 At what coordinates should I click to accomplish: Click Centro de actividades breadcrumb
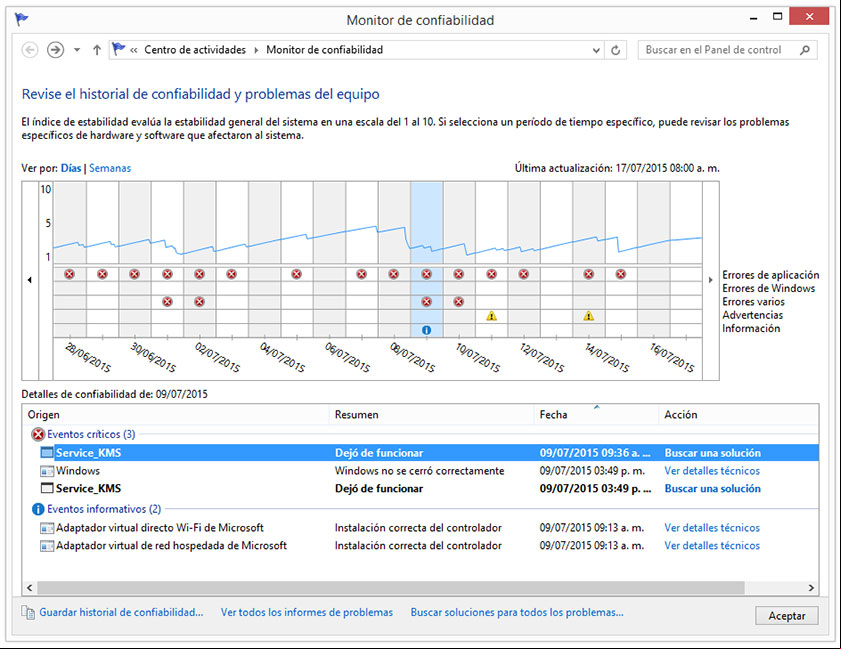click(195, 50)
